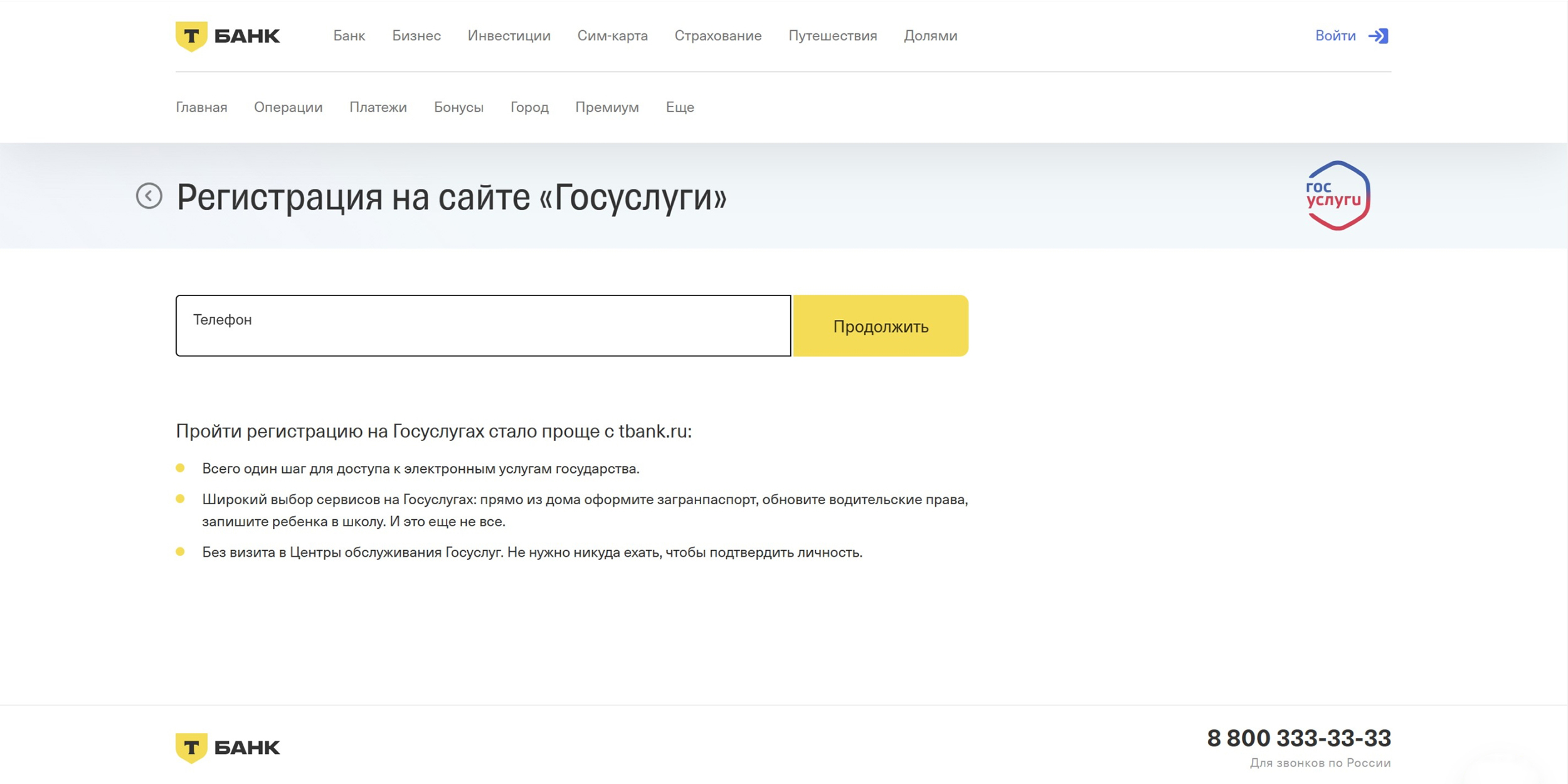Click the caption Для звонков по России

coord(1320,763)
